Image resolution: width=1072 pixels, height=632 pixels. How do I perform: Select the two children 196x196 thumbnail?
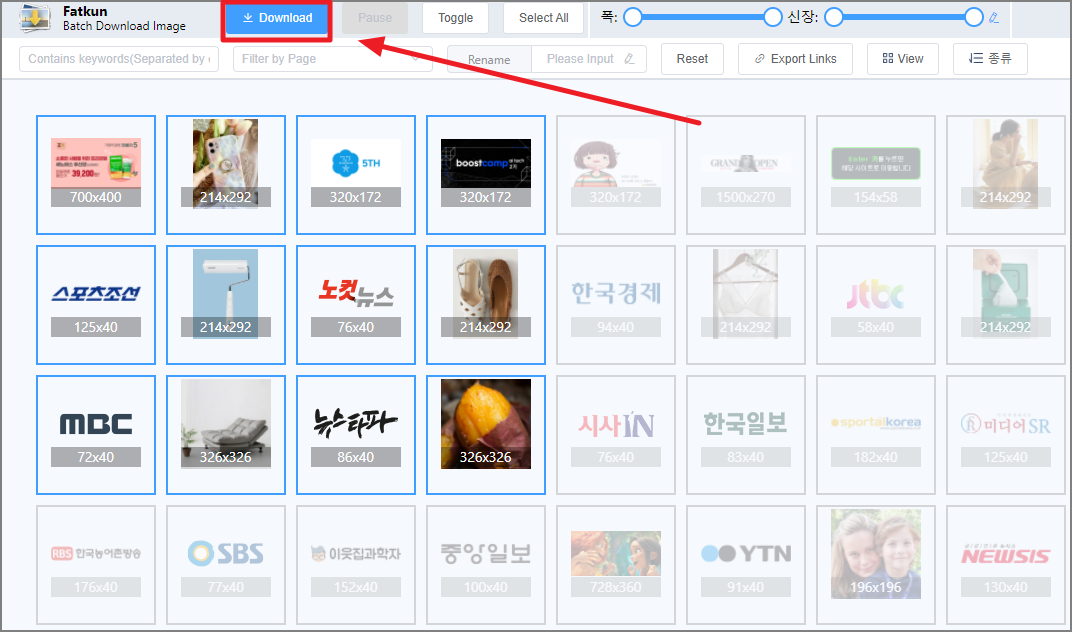pyautogui.click(x=875, y=565)
